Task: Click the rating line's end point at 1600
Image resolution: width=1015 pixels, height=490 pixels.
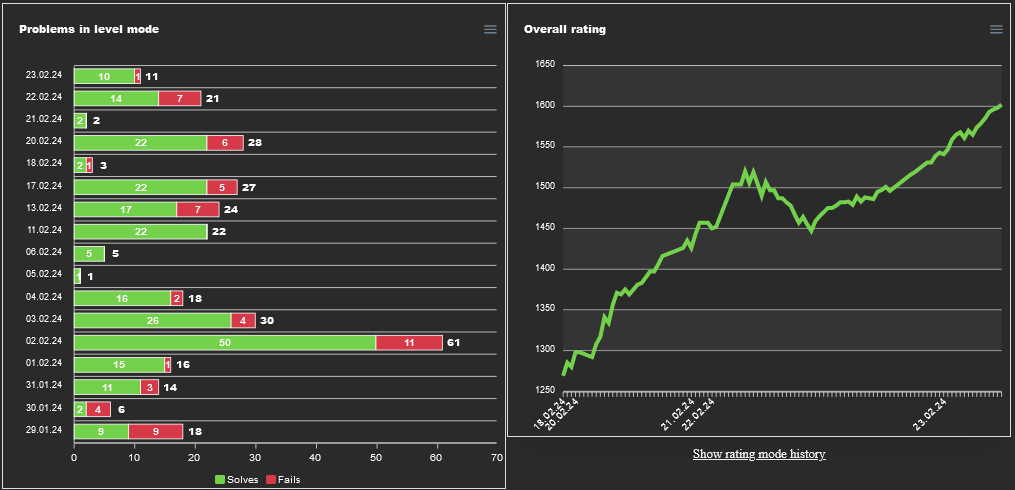Action: 1000,106
